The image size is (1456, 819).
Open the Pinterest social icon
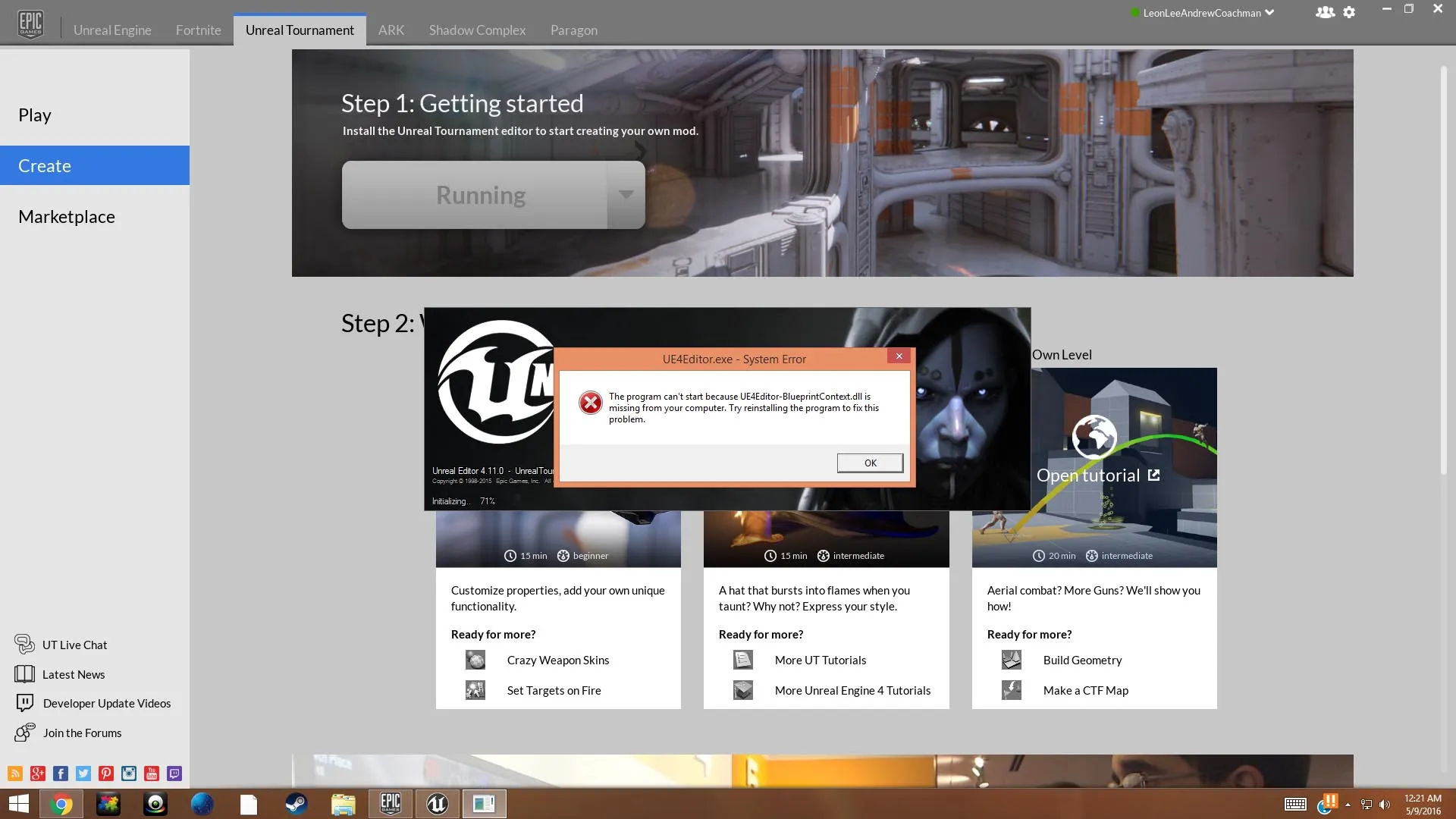[x=106, y=773]
